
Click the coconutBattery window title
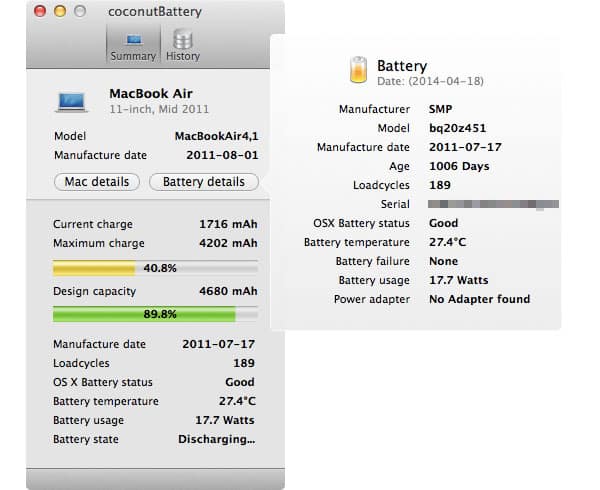[153, 11]
